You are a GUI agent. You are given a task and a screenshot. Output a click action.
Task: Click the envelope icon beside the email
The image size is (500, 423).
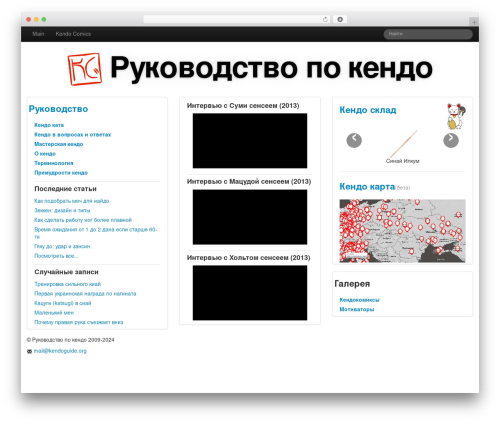[x=29, y=351]
